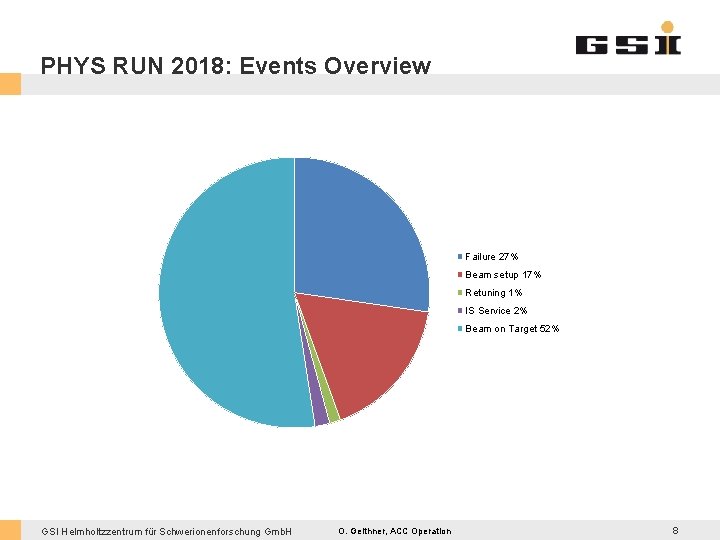Click the GSI logo
Viewport: 720px width, 540px height.
(628, 38)
